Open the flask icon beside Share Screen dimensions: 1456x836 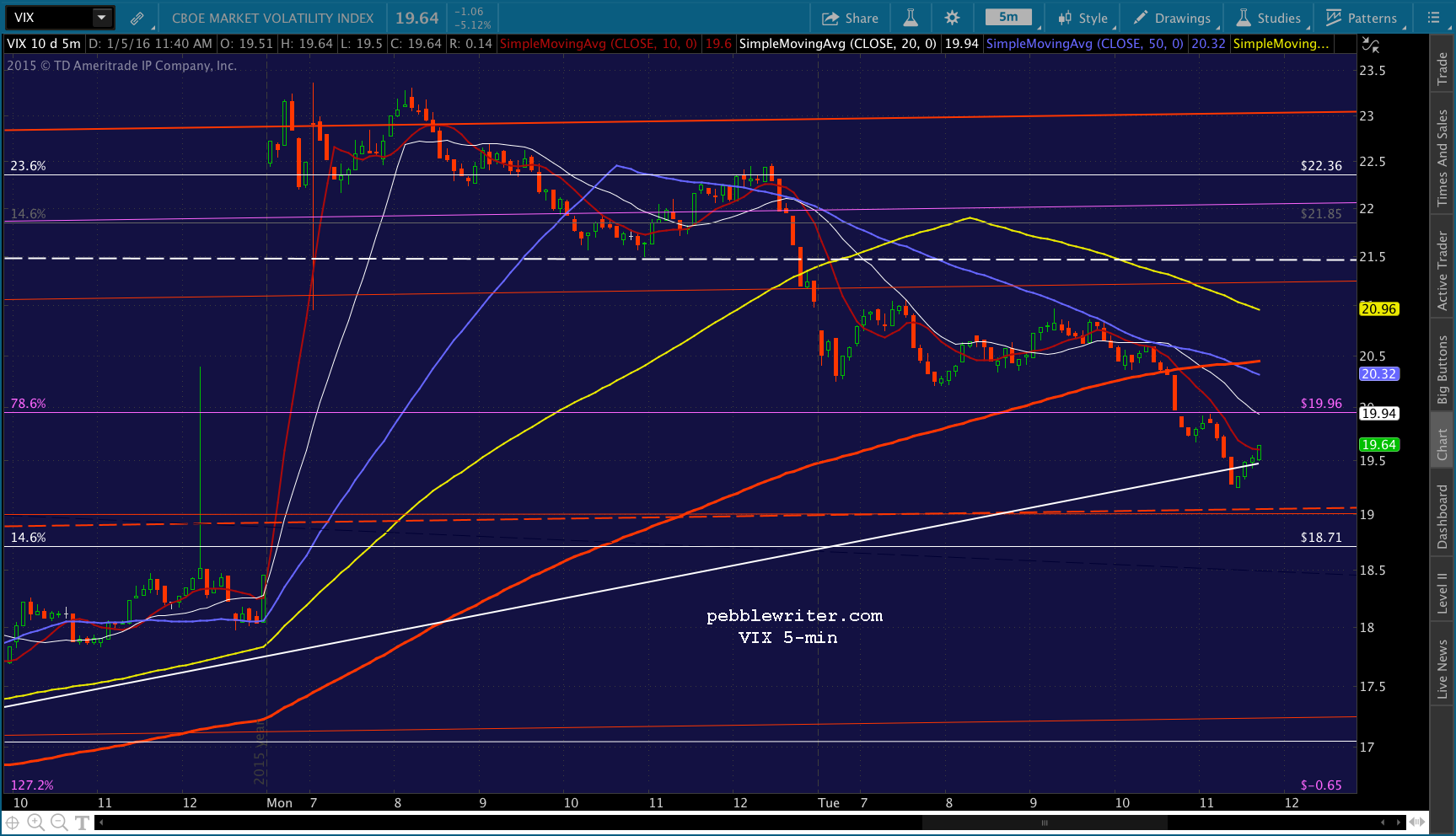911,18
